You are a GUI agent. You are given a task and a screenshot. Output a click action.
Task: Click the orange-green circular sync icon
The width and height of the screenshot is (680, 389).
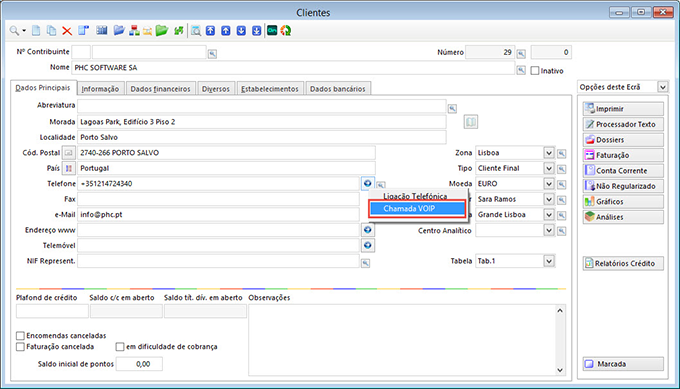[x=286, y=31]
